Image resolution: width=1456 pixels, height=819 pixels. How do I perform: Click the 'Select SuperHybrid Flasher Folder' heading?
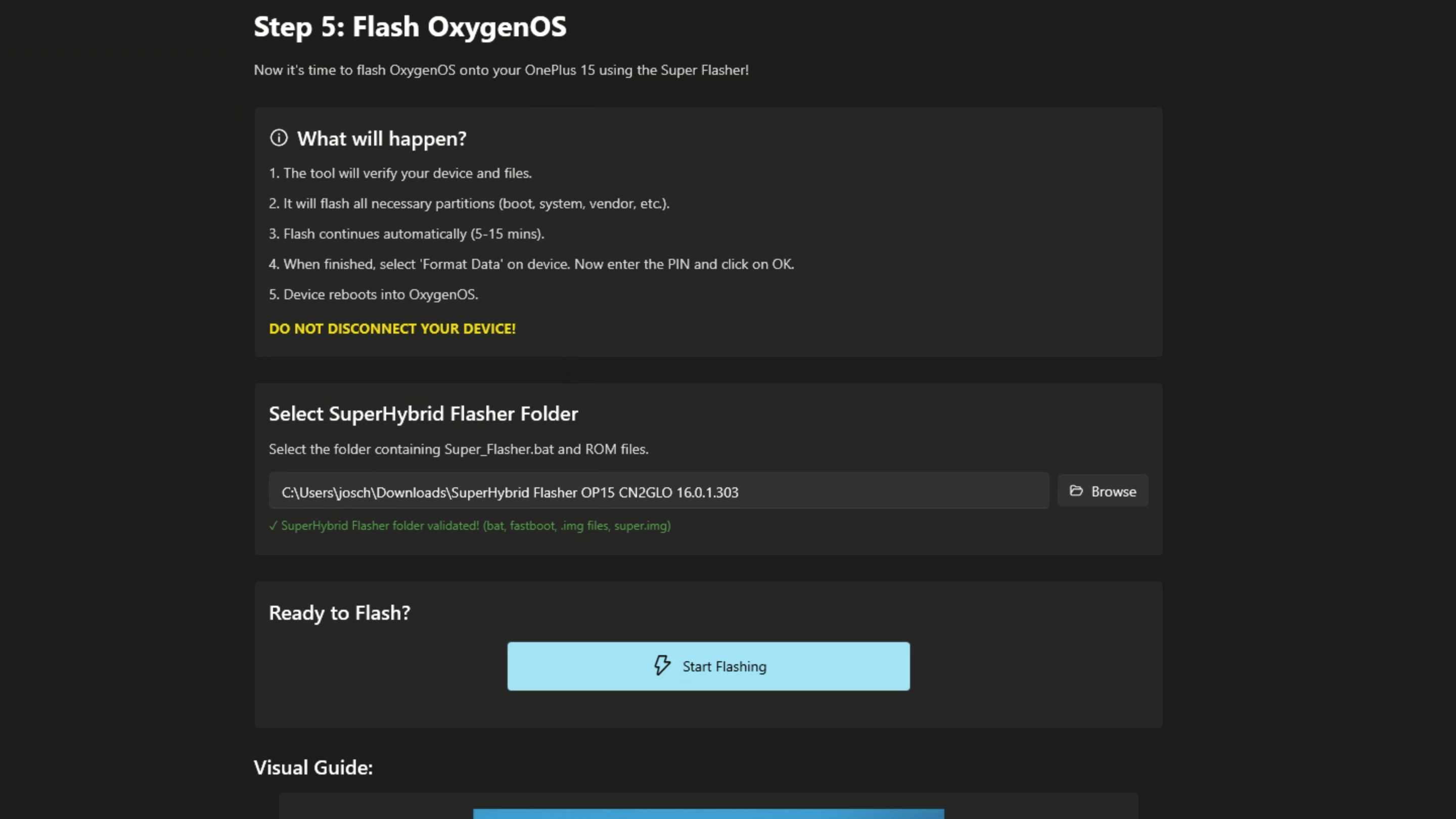[x=423, y=414]
